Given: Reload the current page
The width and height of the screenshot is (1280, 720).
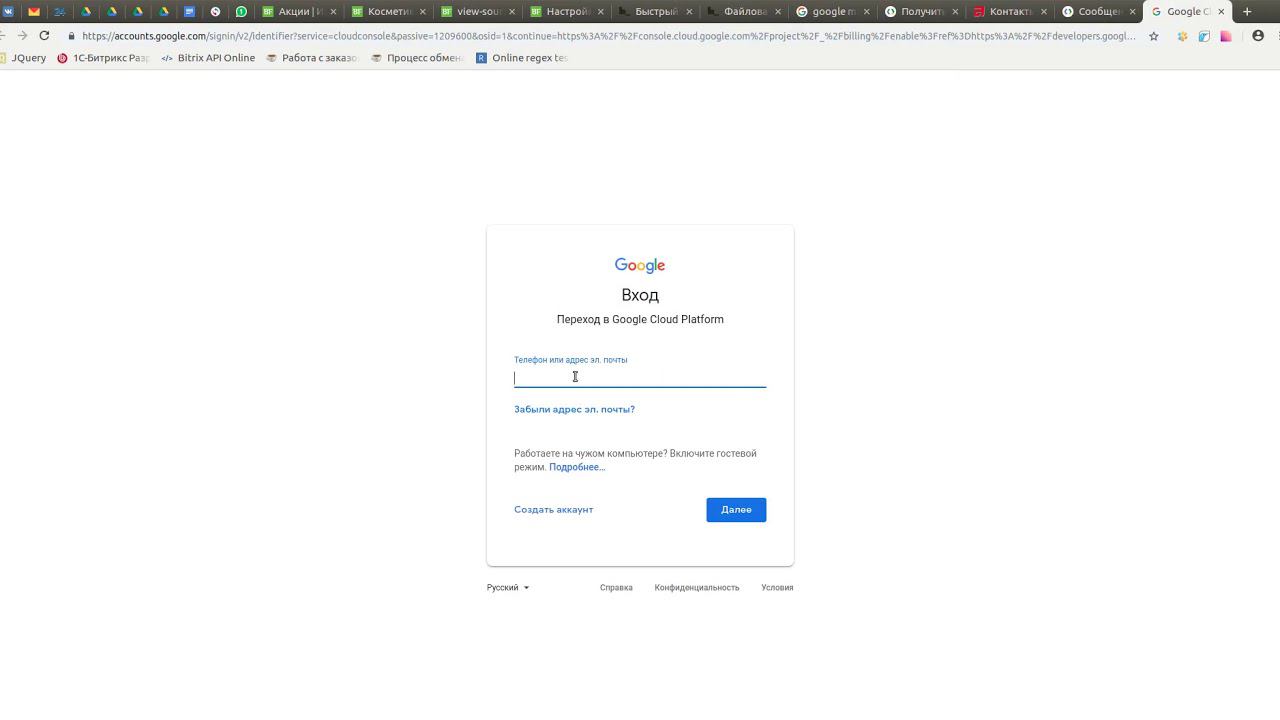Looking at the screenshot, I should coord(44,35).
